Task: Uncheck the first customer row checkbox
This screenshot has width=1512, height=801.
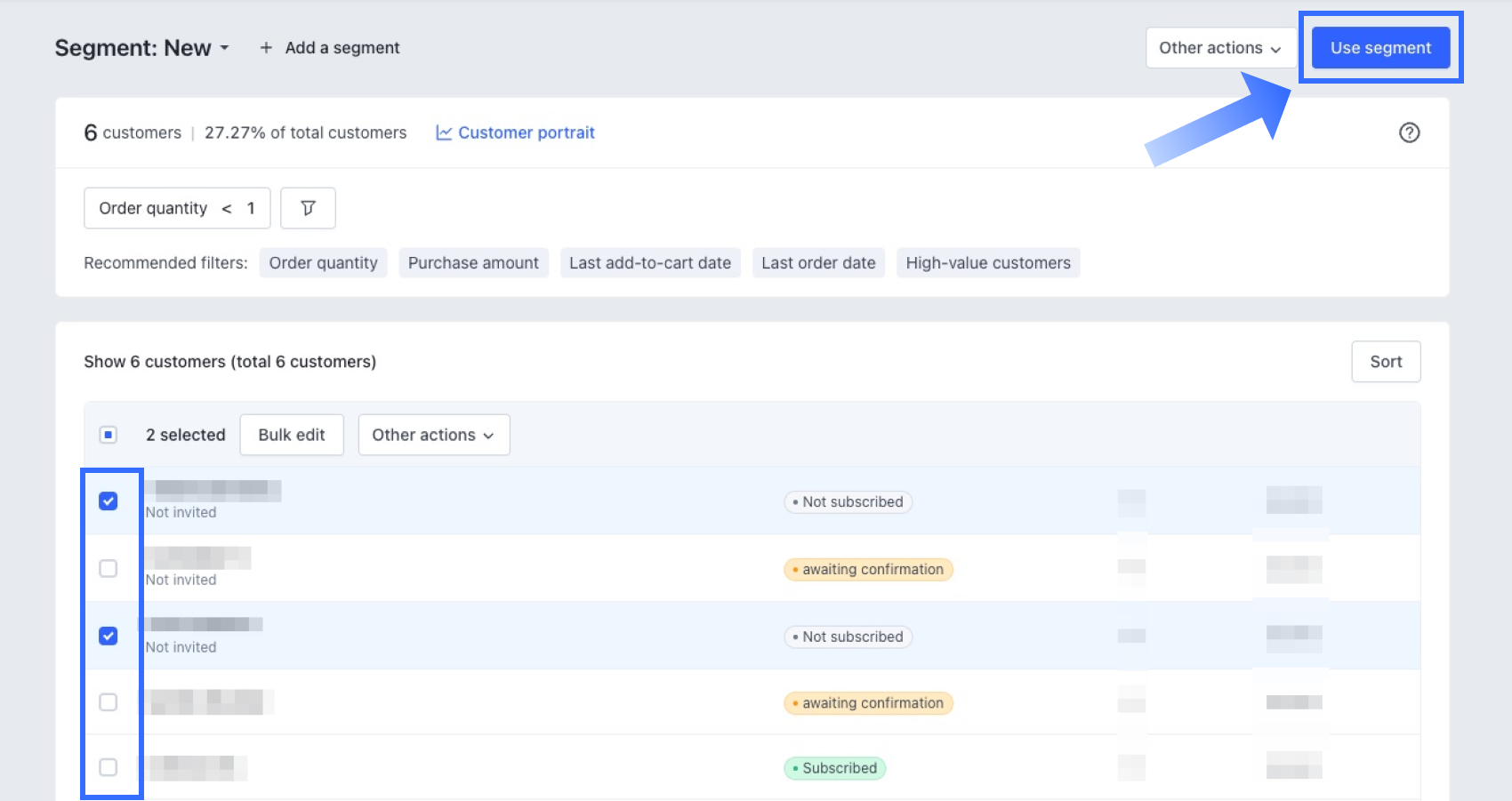Action: point(109,501)
